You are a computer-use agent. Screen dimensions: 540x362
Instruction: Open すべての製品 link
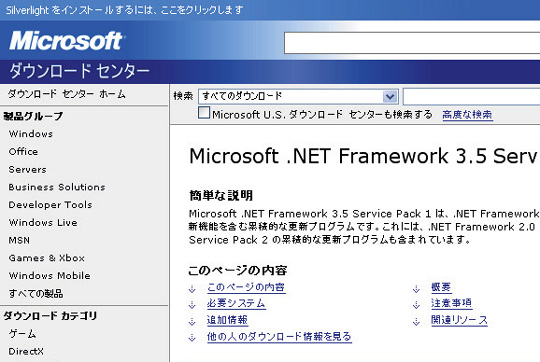coord(36,293)
